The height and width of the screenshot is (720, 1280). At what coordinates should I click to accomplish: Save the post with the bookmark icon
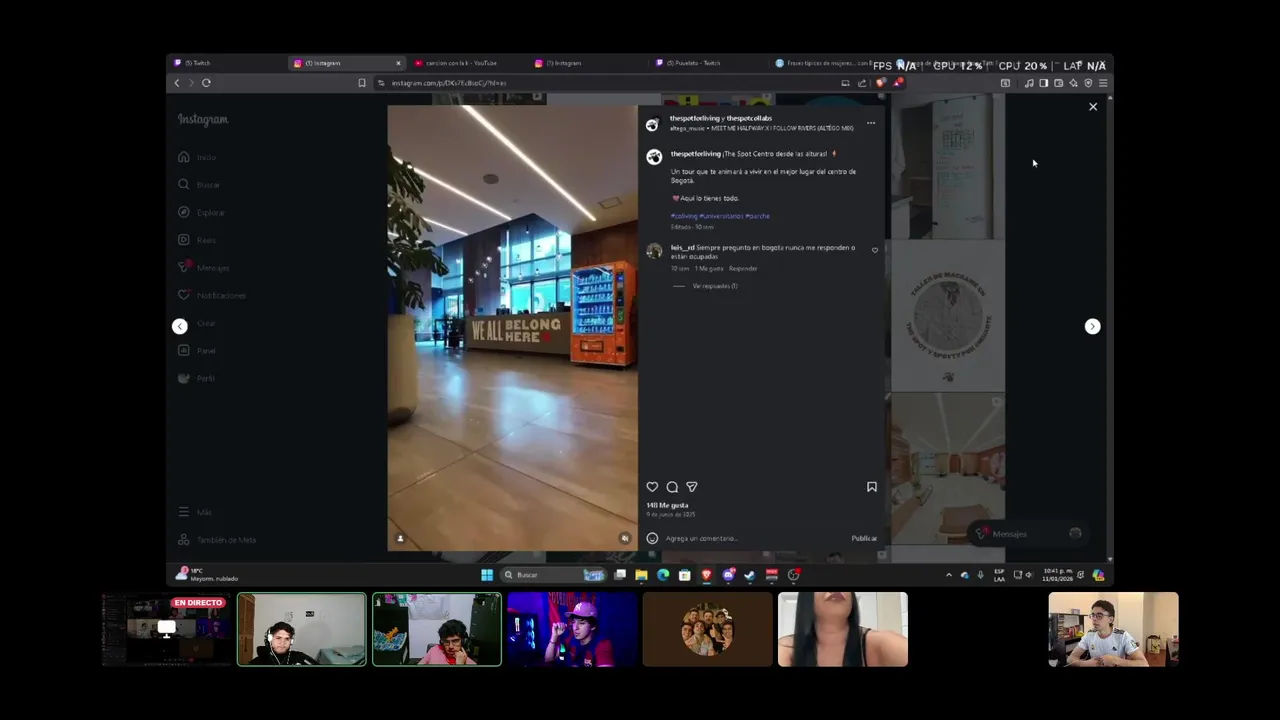click(x=871, y=487)
